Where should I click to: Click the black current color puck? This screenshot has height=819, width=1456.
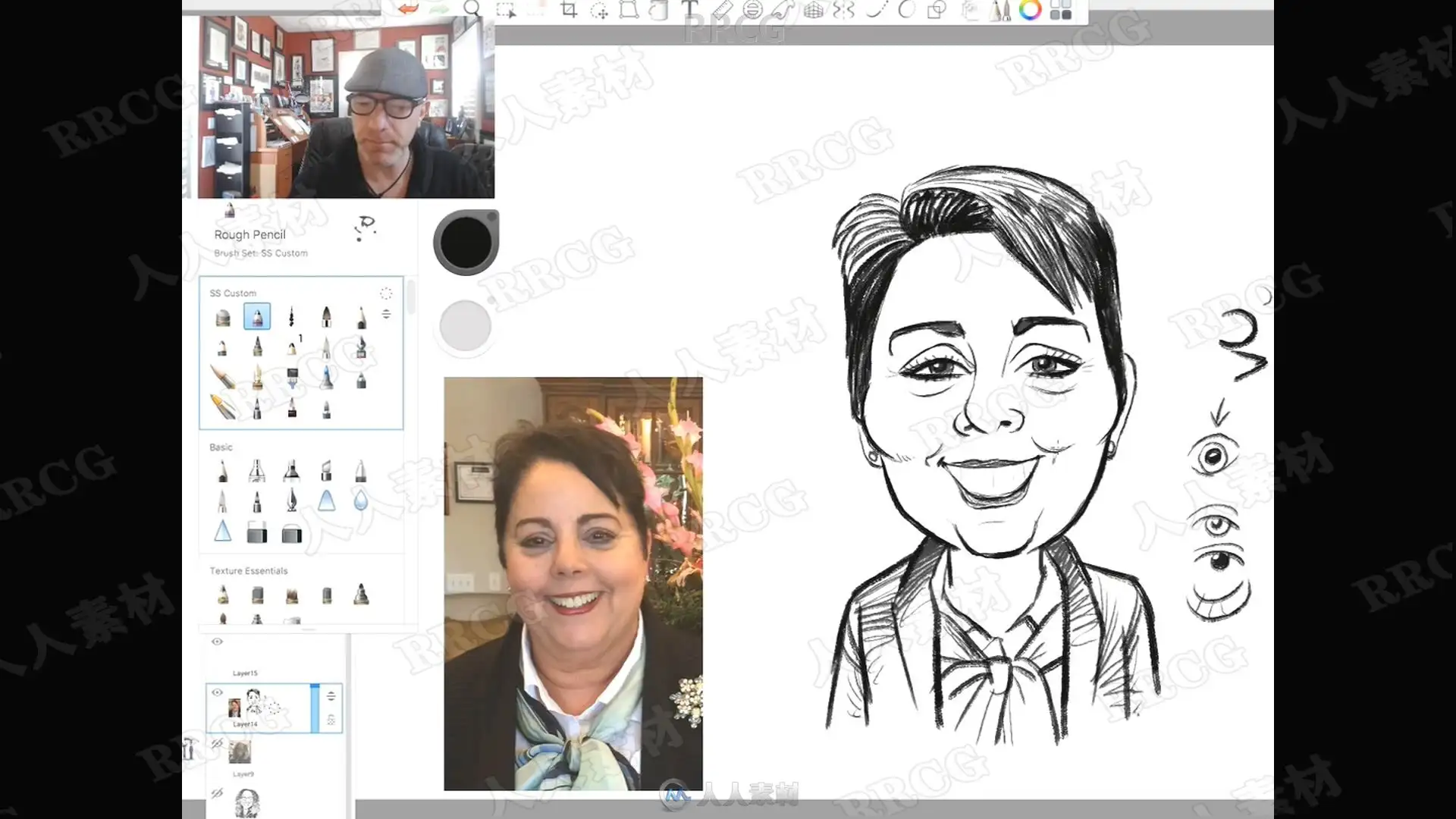click(x=465, y=243)
